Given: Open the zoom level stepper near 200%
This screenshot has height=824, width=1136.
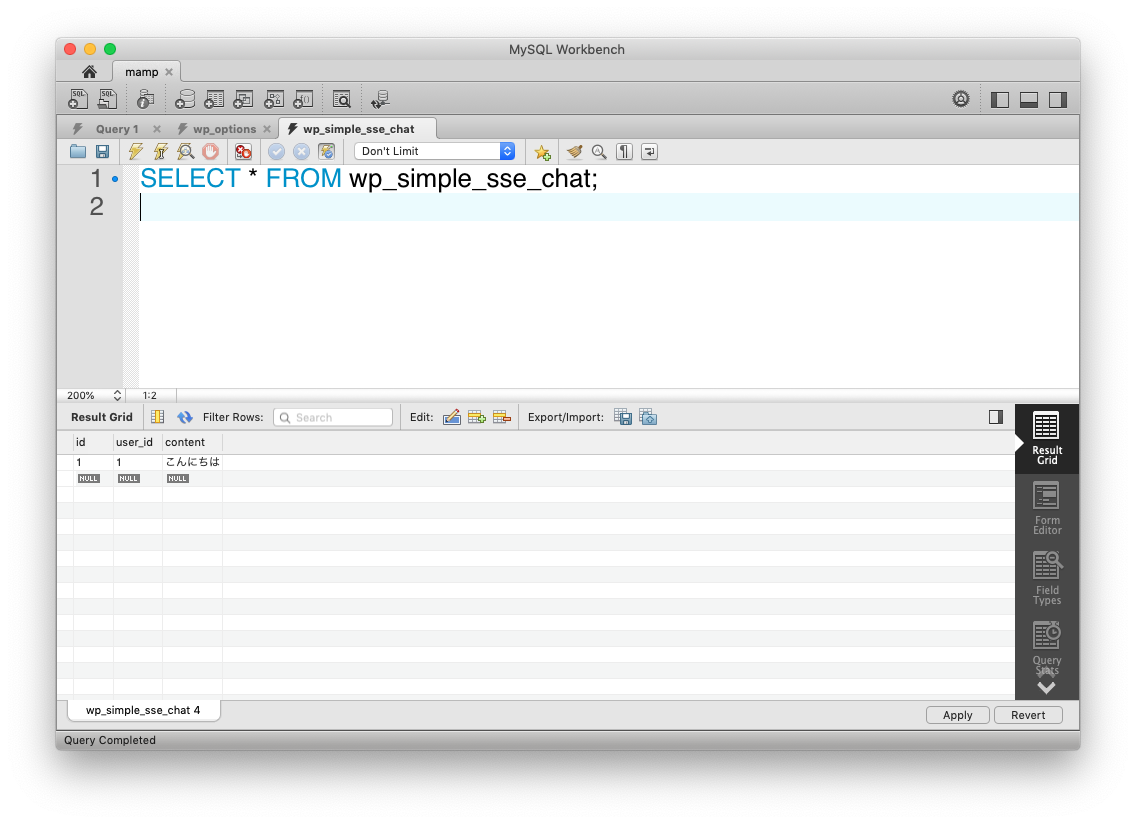Looking at the screenshot, I should [x=117, y=395].
